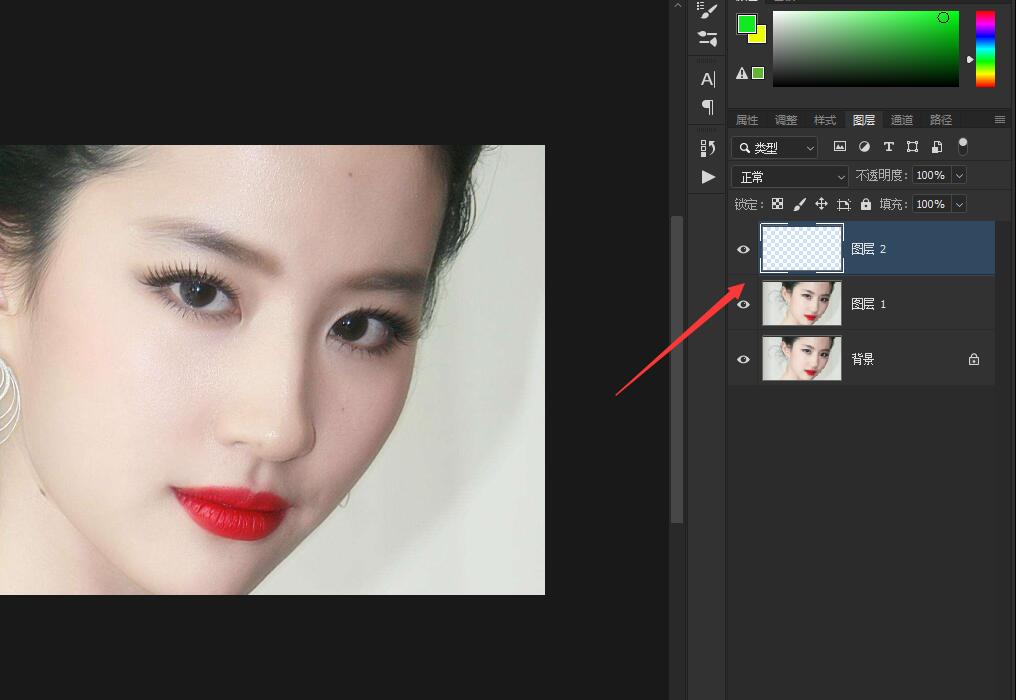
Task: Select the 图层 1 layer thumbnail
Action: pos(801,303)
